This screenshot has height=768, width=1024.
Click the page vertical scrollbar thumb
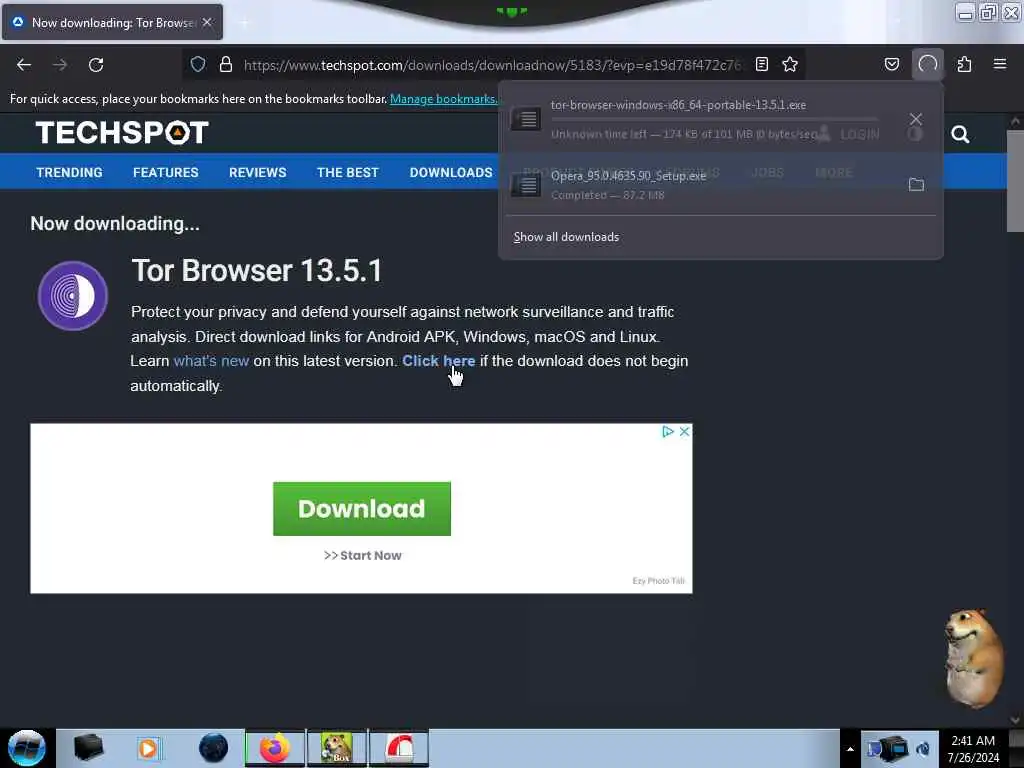1015,181
